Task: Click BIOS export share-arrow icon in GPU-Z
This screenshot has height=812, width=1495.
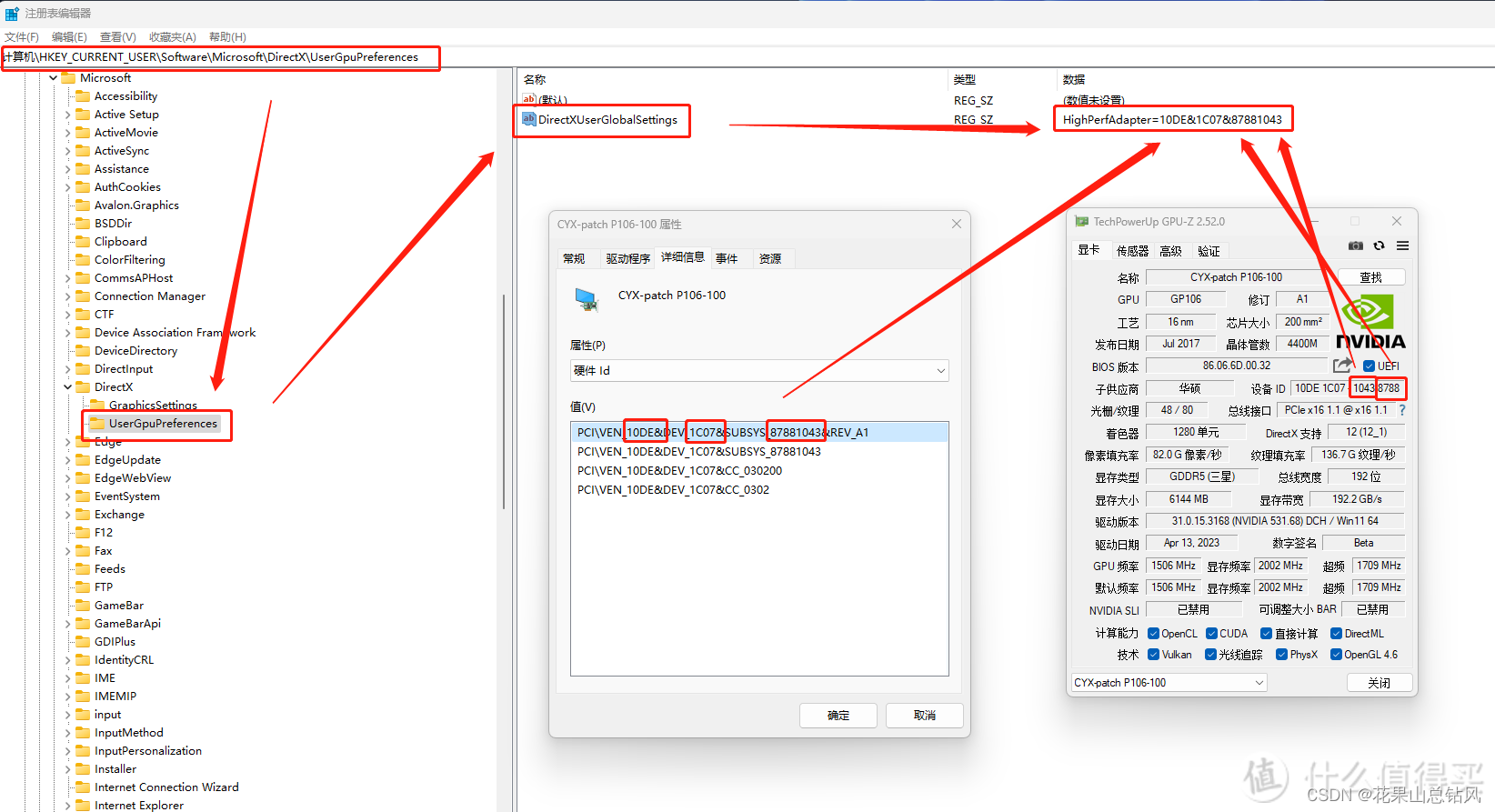Action: point(1342,366)
